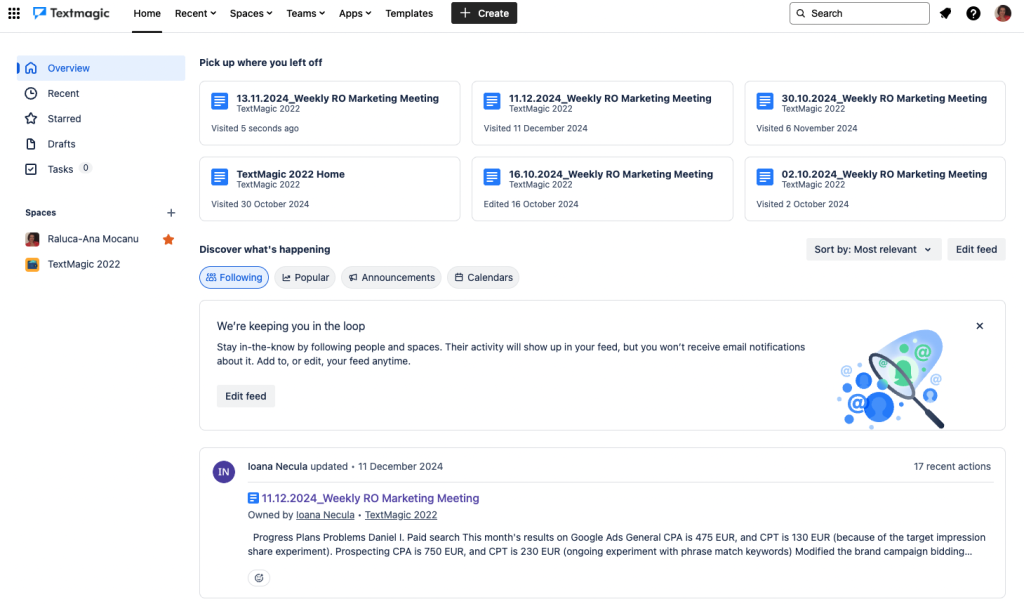This screenshot has width=1024, height=604.
Task: Open the user profile avatar
Action: tap(1003, 13)
